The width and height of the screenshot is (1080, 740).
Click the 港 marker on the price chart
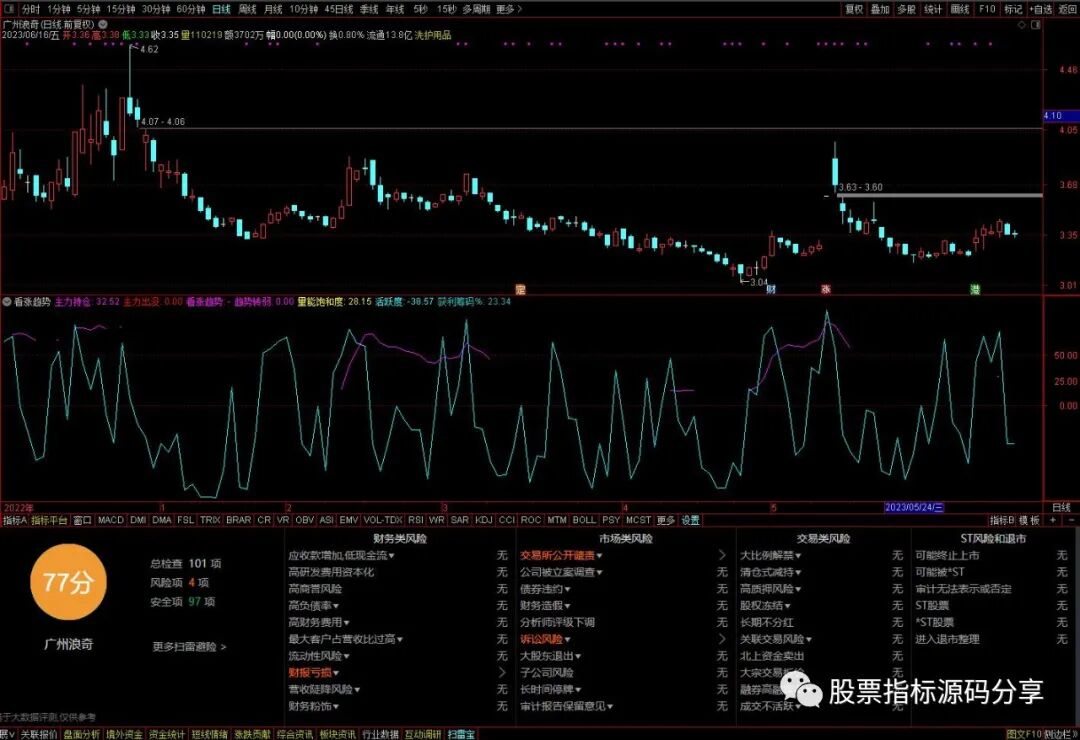point(975,289)
